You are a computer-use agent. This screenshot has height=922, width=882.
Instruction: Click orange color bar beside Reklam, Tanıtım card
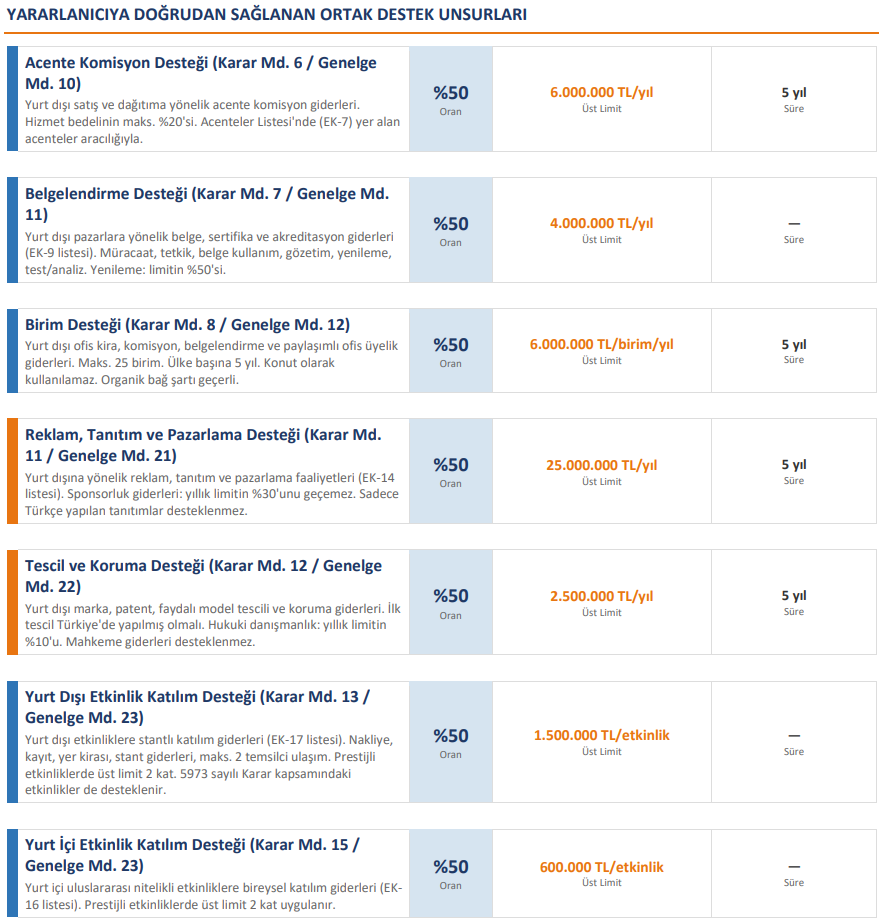[x=12, y=471]
